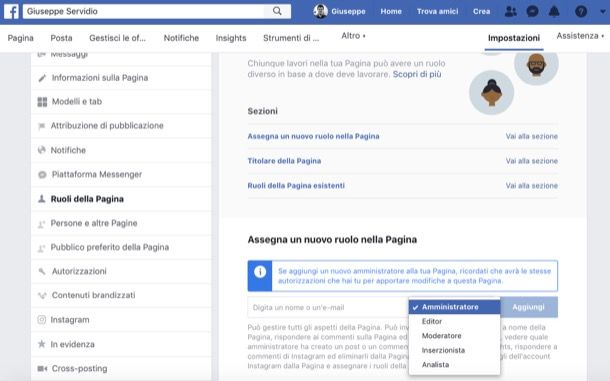Click the camera icon beside Cross-posting
Screen dimensions: 610x381
coord(42,368)
